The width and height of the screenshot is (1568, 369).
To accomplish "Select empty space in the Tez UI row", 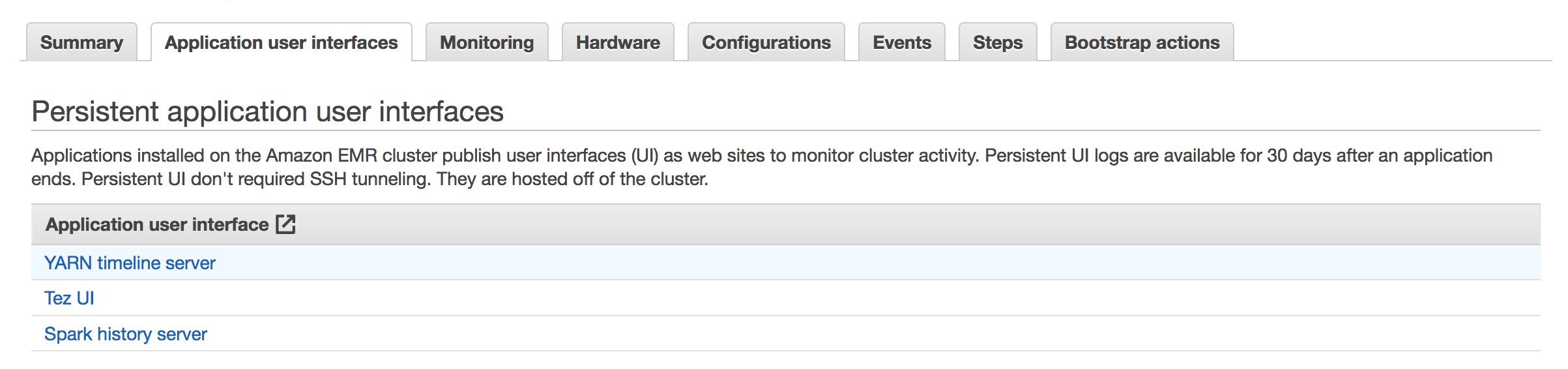I will pyautogui.click(x=847, y=298).
